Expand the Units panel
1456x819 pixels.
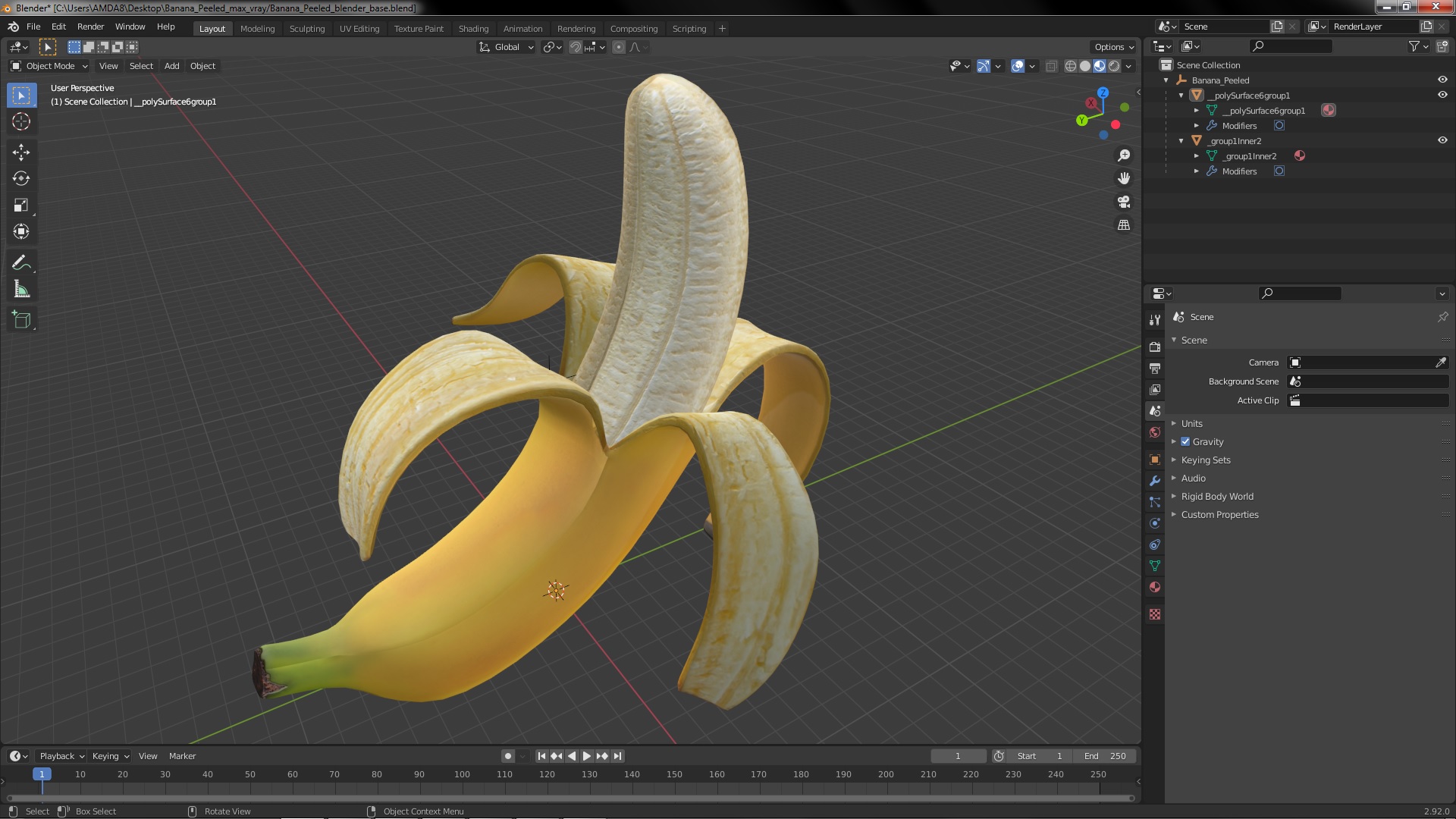pos(1191,423)
